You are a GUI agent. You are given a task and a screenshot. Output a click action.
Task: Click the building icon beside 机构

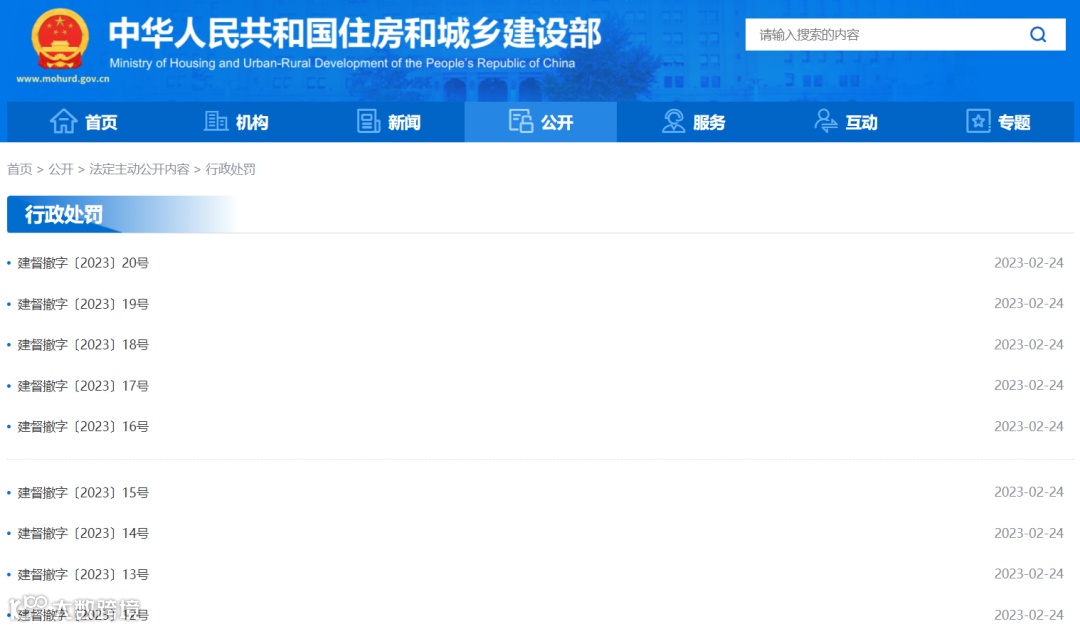coord(216,121)
